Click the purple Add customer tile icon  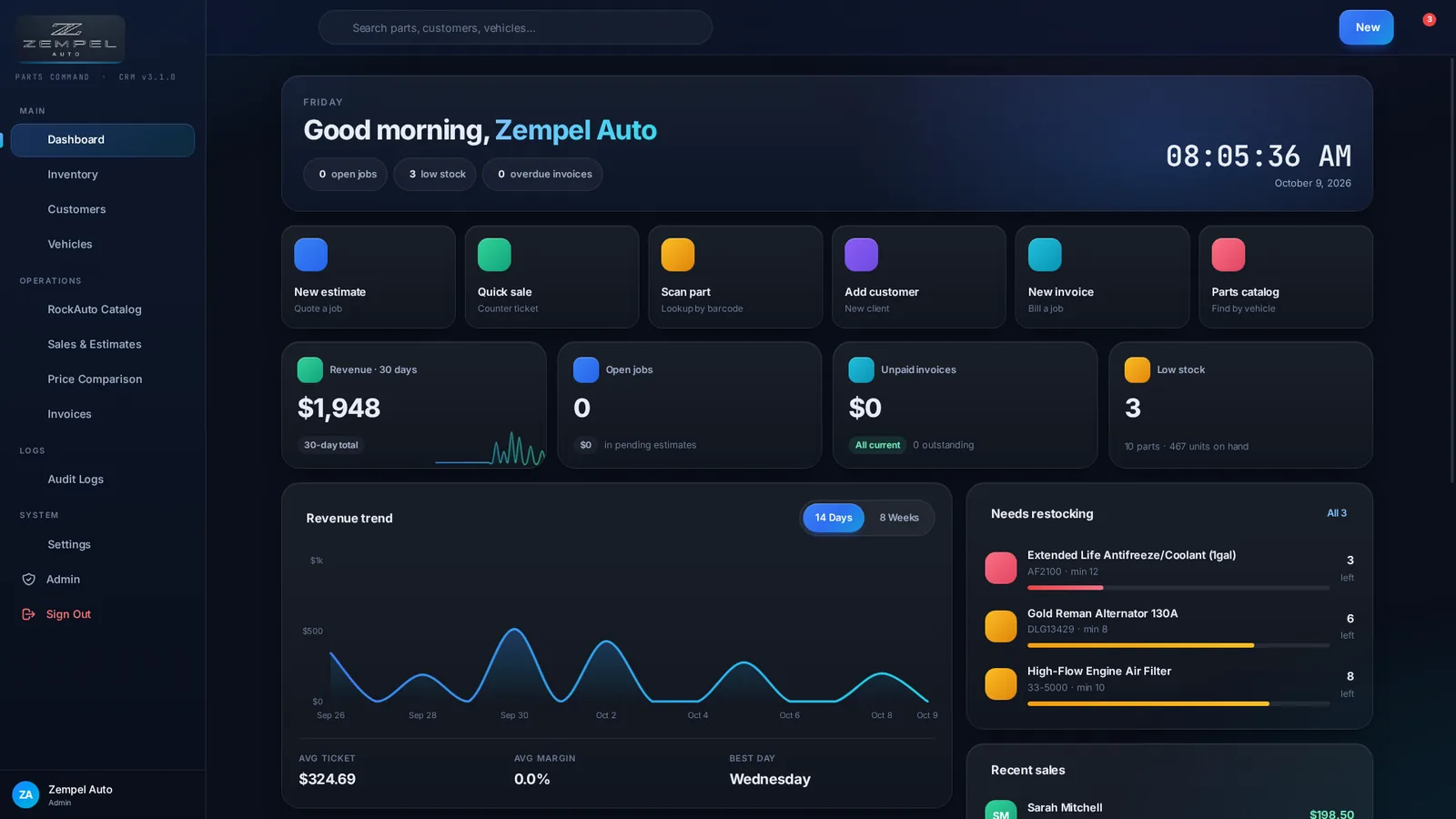pyautogui.click(x=861, y=255)
